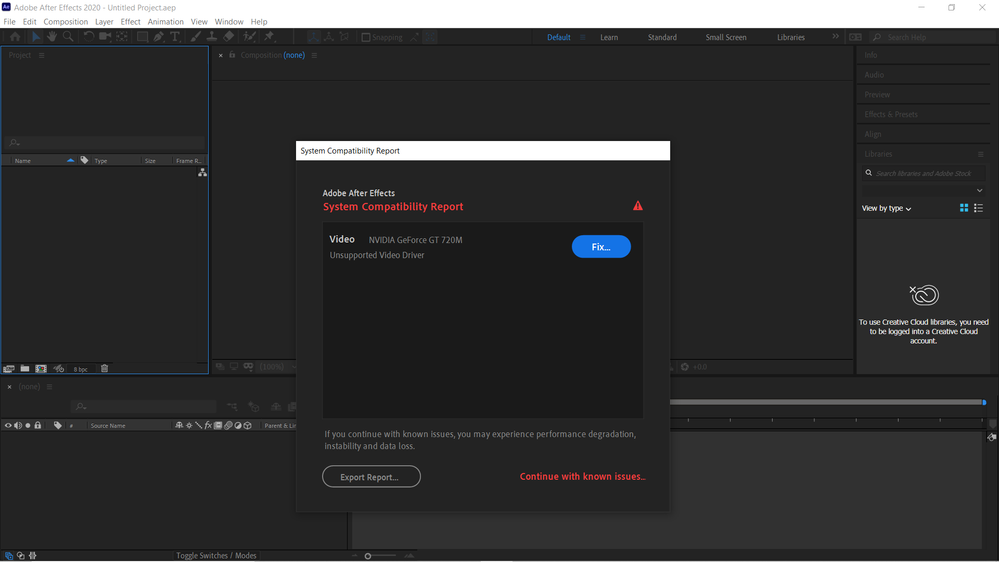Select the Clone Stamp tool

click(212, 37)
